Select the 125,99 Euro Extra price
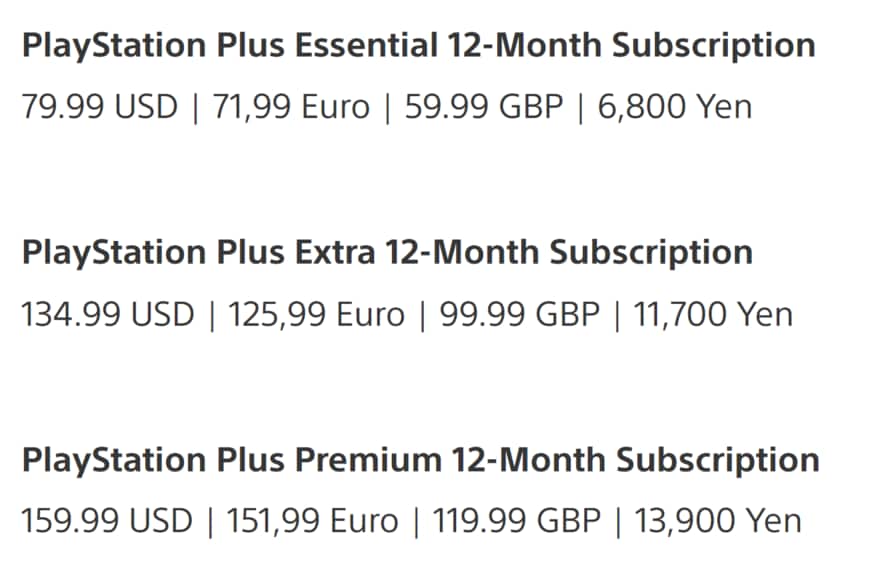The height and width of the screenshot is (583, 870). (x=315, y=315)
